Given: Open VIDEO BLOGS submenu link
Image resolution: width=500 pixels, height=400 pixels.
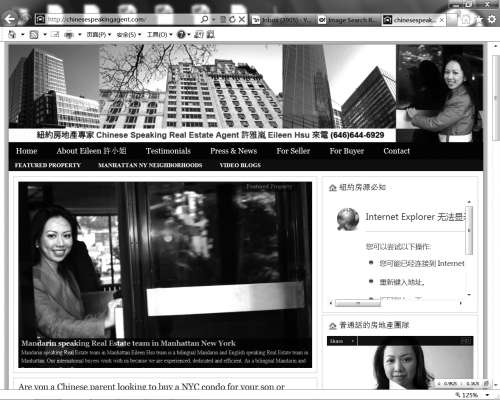Looking at the screenshot, I should [240, 165].
